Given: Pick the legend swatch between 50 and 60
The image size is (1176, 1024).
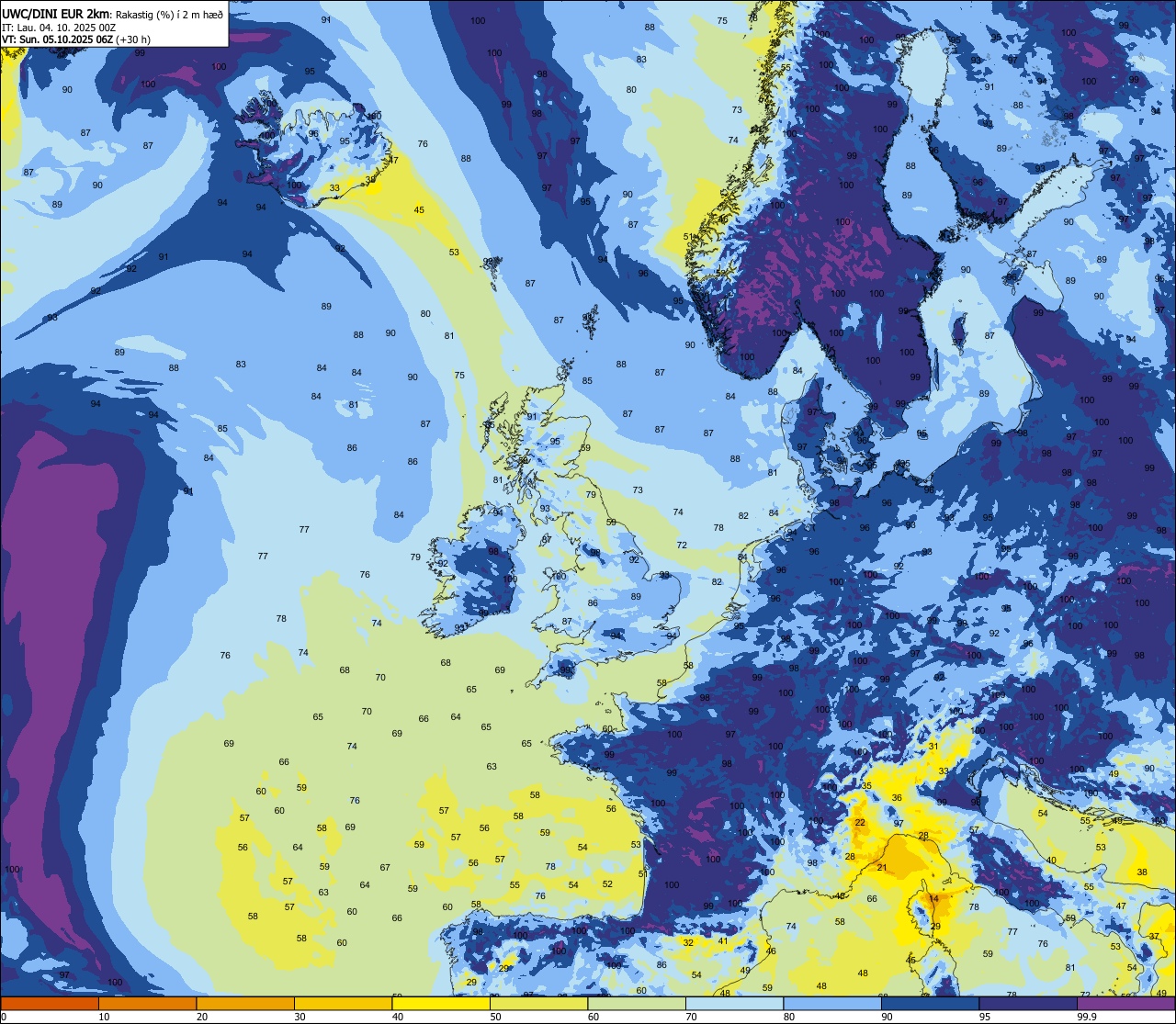Looking at the screenshot, I should [539, 1004].
